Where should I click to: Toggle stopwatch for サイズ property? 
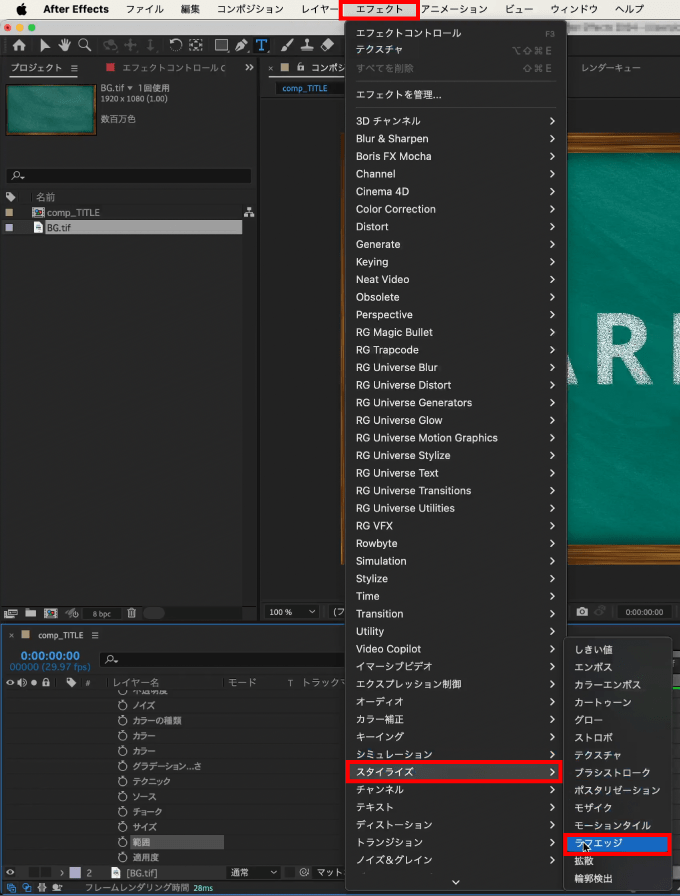[x=122, y=826]
